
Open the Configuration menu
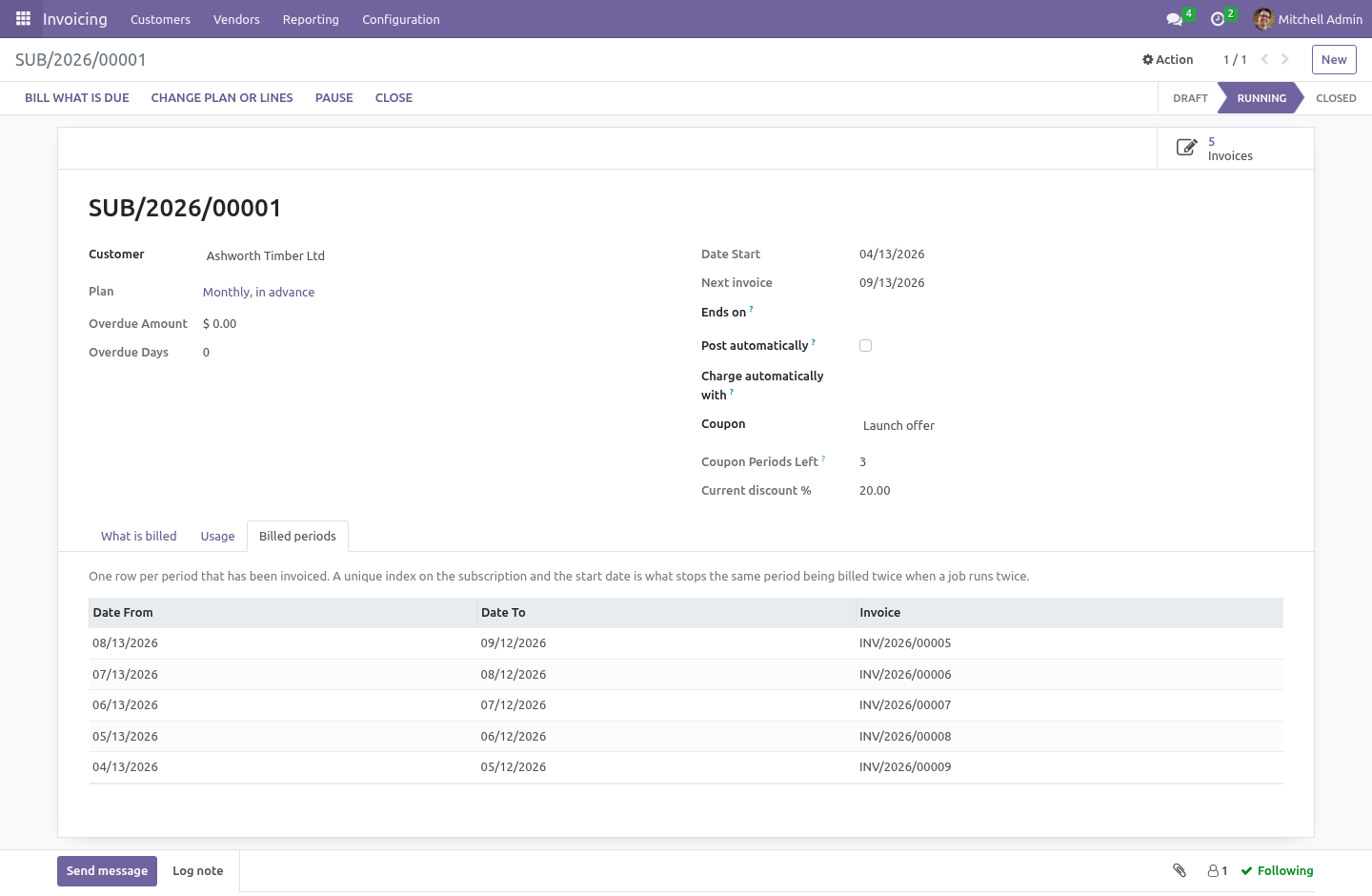click(x=401, y=19)
